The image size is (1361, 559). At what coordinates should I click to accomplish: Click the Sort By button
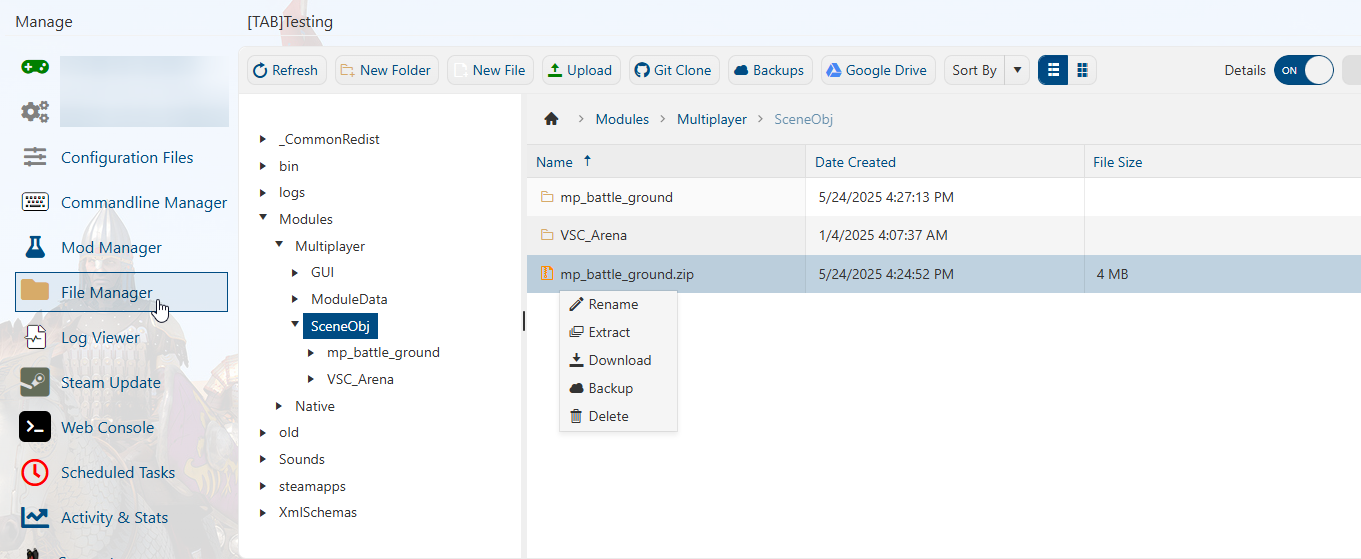pyautogui.click(x=974, y=70)
